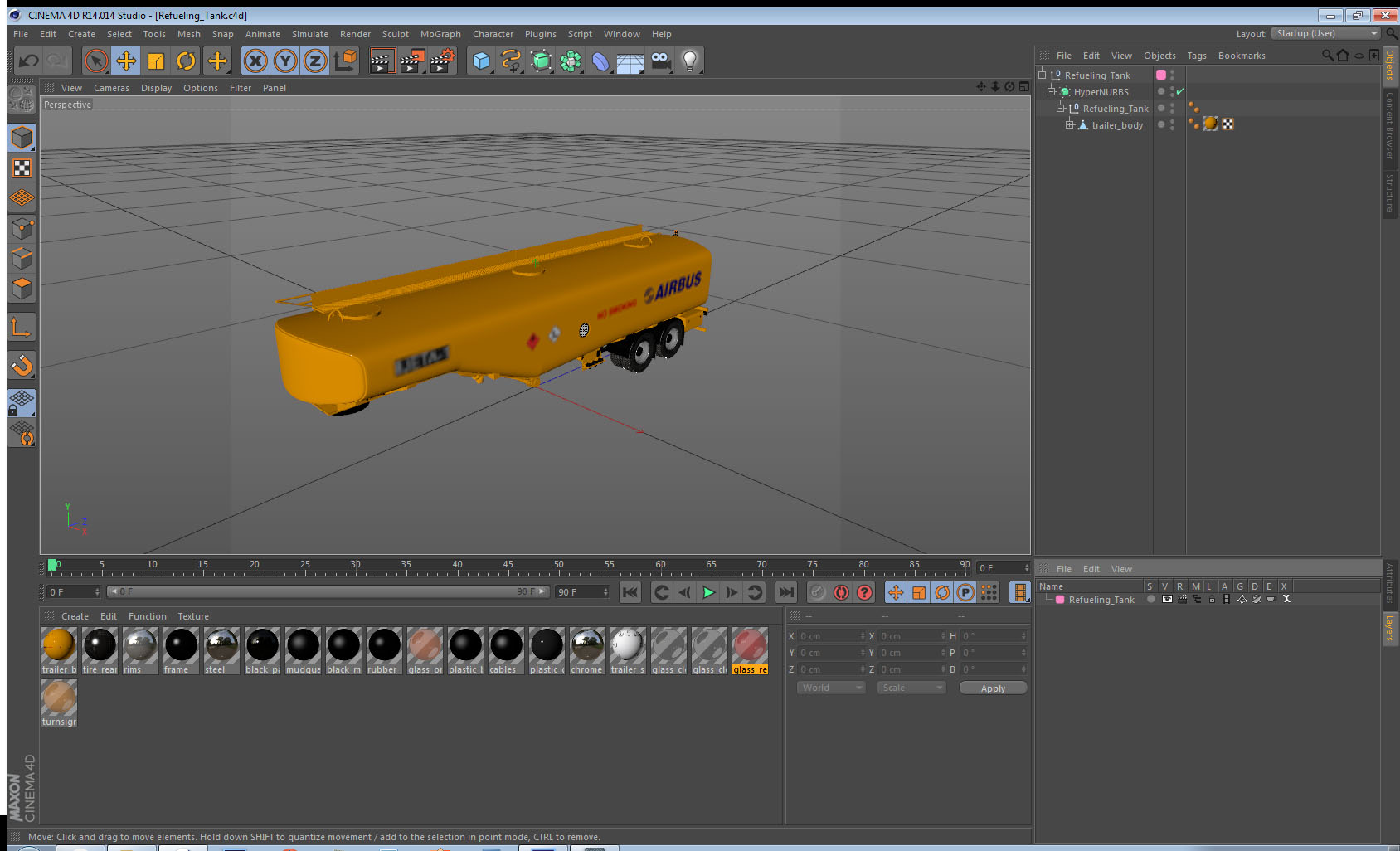Viewport: 1400px width, 851px height.
Task: Collapse the HyperNURBS tree node
Action: coord(1051,91)
